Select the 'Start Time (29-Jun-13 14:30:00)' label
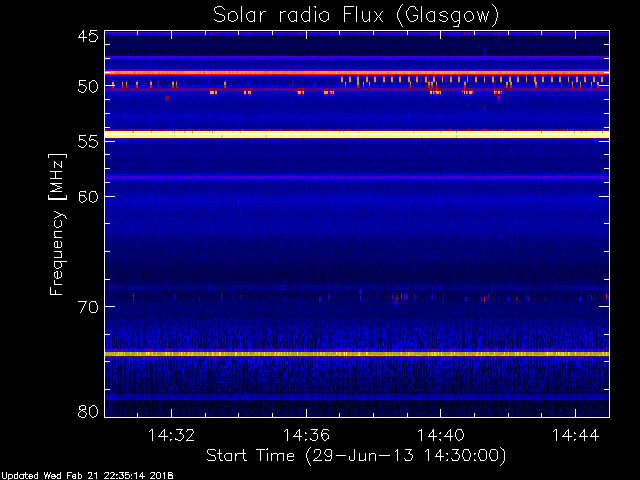 coord(356,456)
